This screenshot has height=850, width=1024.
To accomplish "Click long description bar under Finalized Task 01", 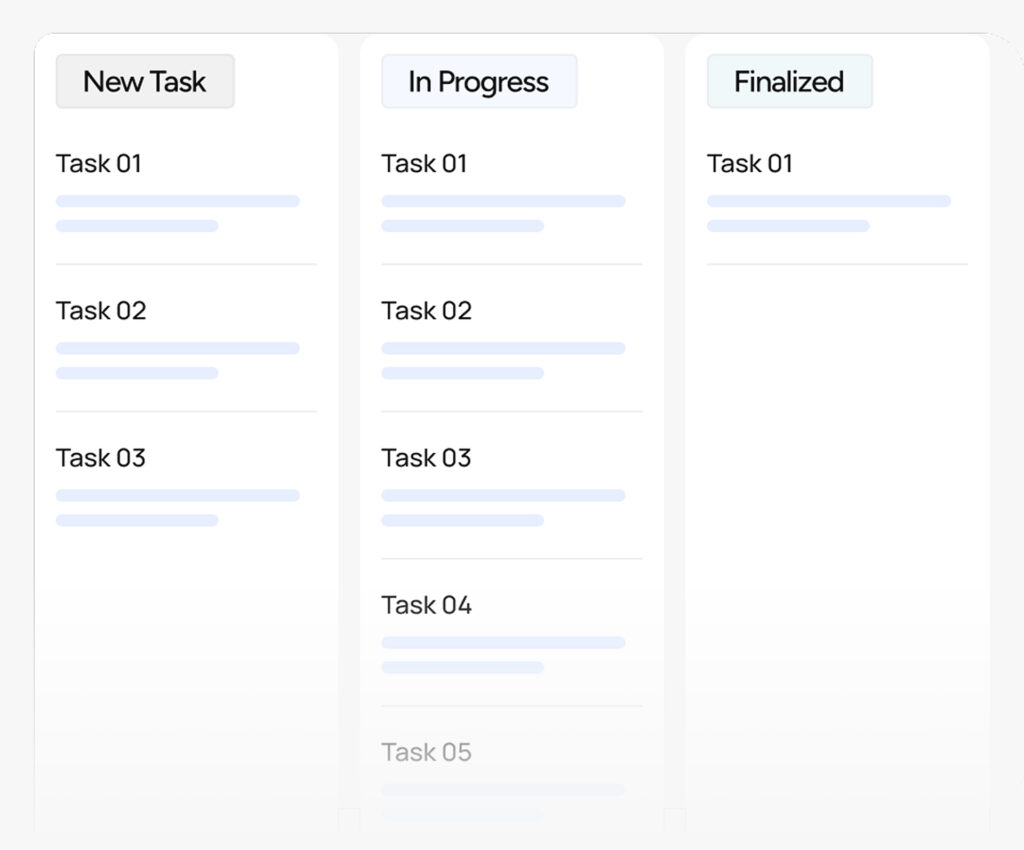I will [x=829, y=201].
